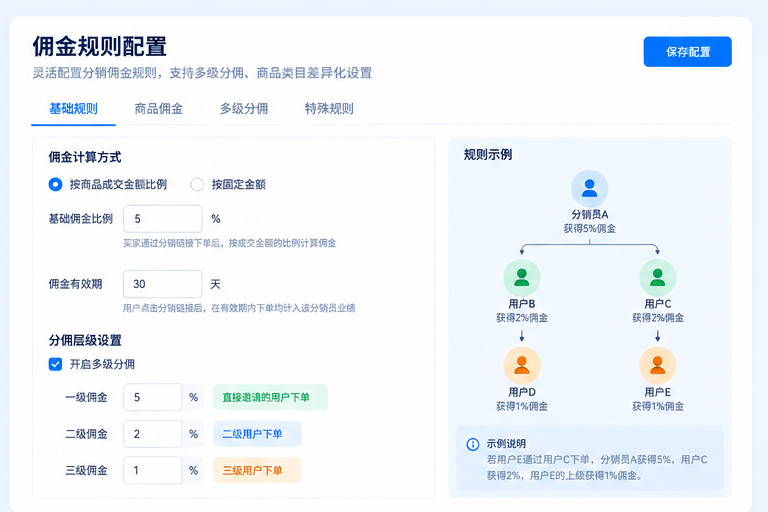Click the 用户E orange avatar icon
This screenshot has width=768, height=512.
pos(658,366)
